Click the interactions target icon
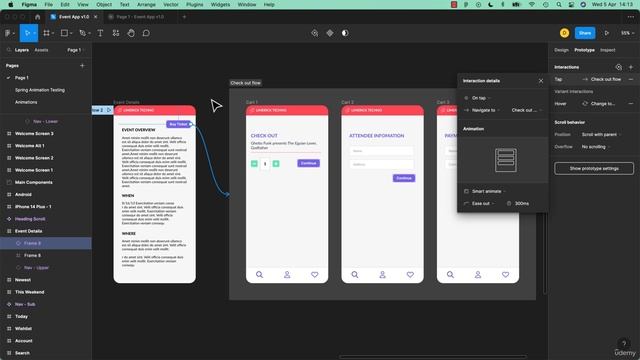Image resolution: width=640 pixels, height=360 pixels. 618,67
